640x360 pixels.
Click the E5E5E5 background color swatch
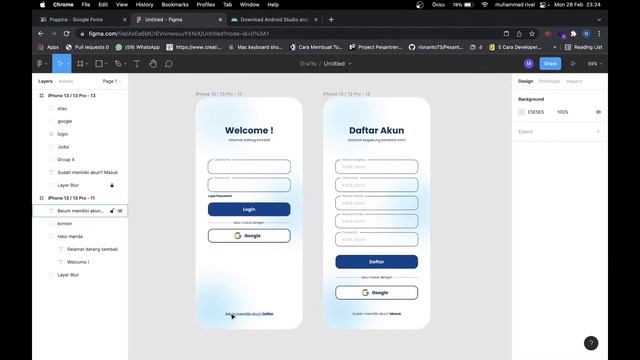click(521, 112)
